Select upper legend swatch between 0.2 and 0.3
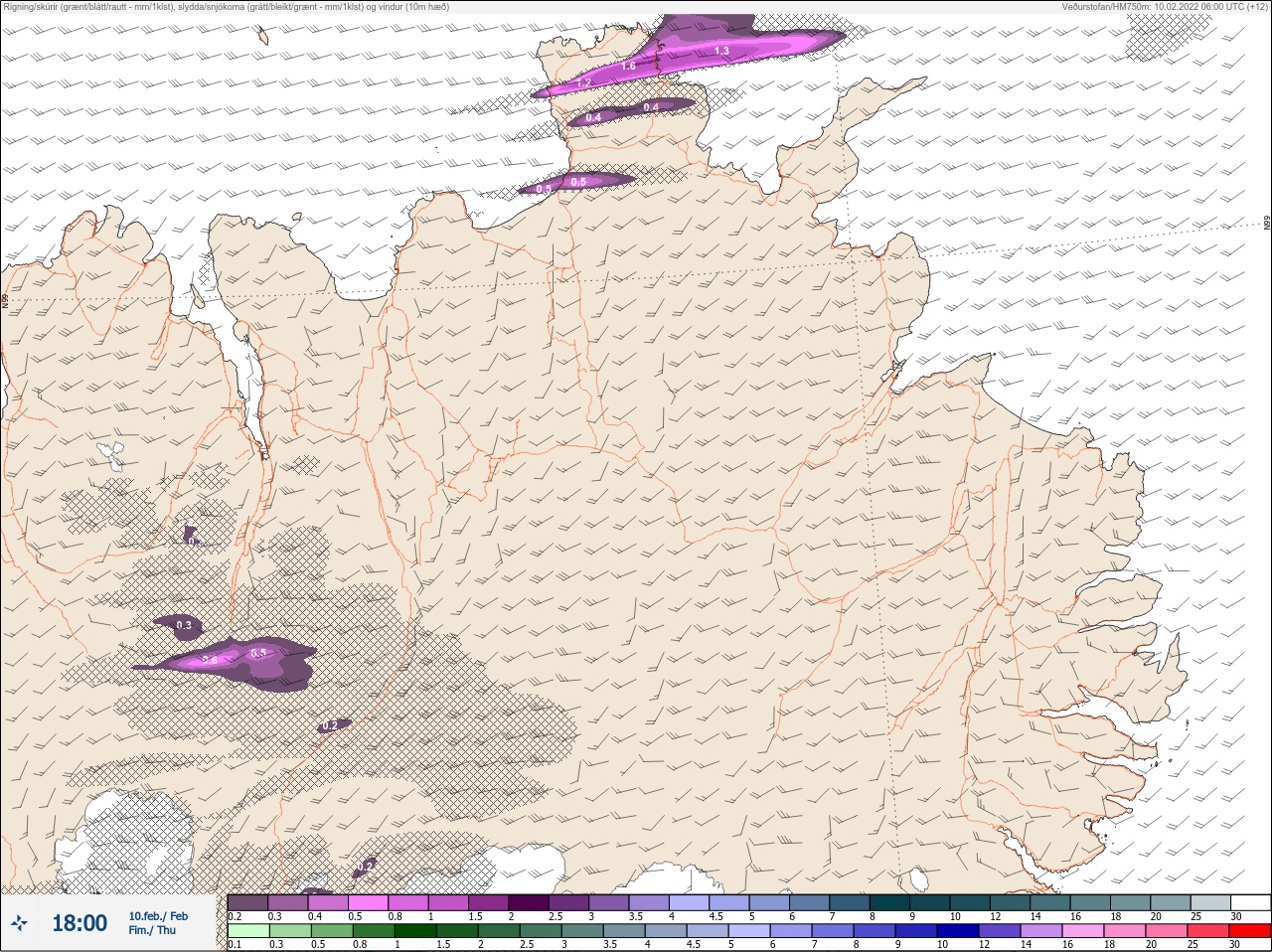Screen dimensions: 1272x952 tap(247, 903)
